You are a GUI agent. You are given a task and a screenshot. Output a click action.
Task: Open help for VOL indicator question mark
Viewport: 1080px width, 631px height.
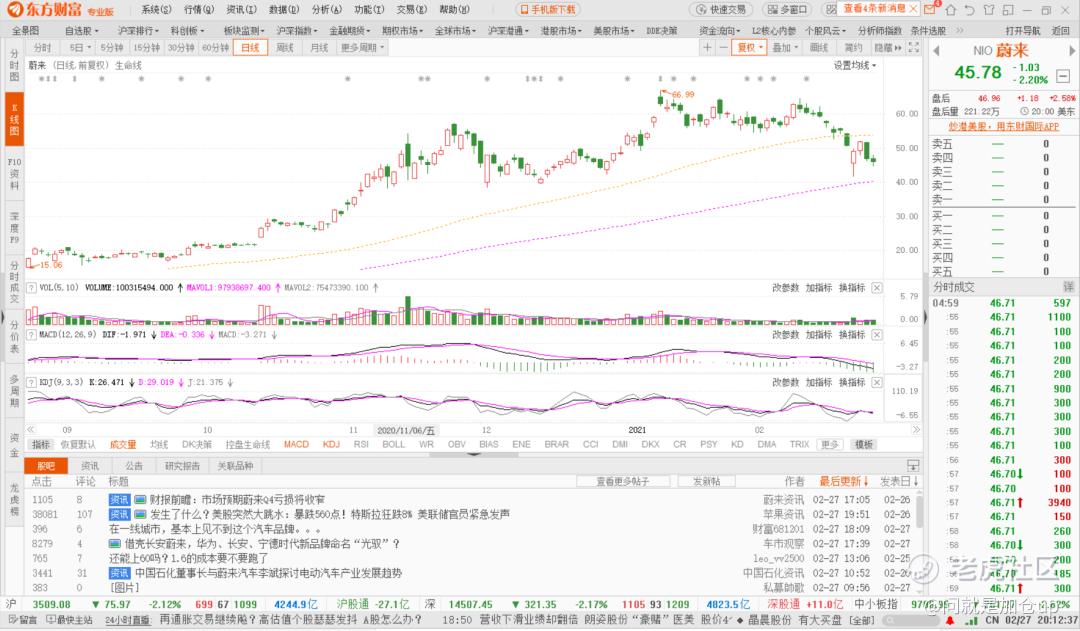pyautogui.click(x=32, y=288)
